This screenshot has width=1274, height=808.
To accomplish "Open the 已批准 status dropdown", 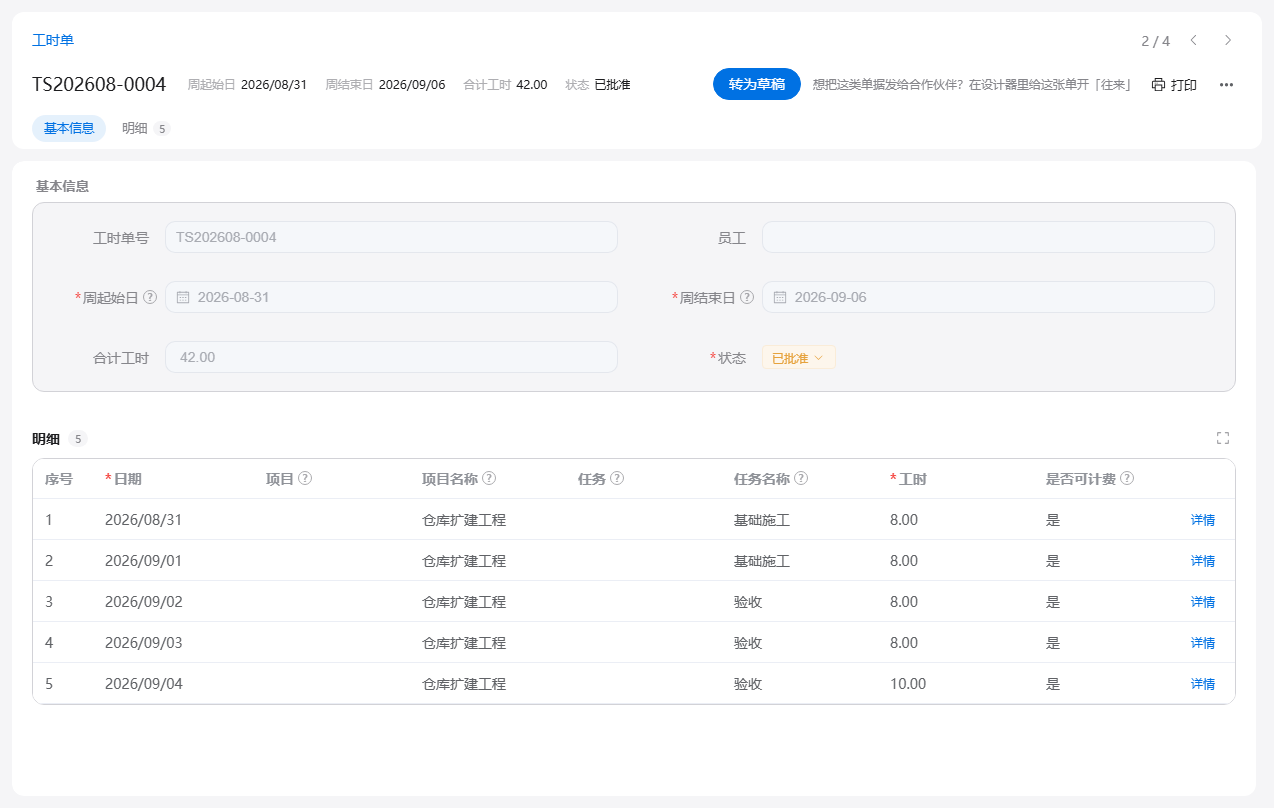I will pos(798,358).
